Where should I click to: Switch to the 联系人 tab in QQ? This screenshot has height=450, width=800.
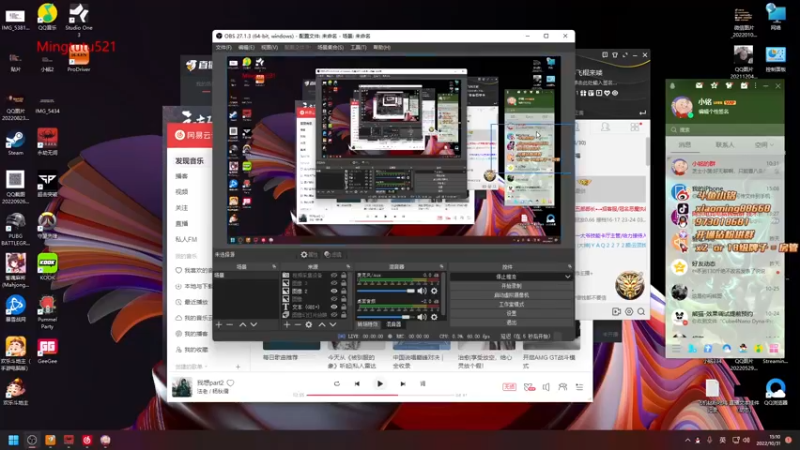pos(724,145)
